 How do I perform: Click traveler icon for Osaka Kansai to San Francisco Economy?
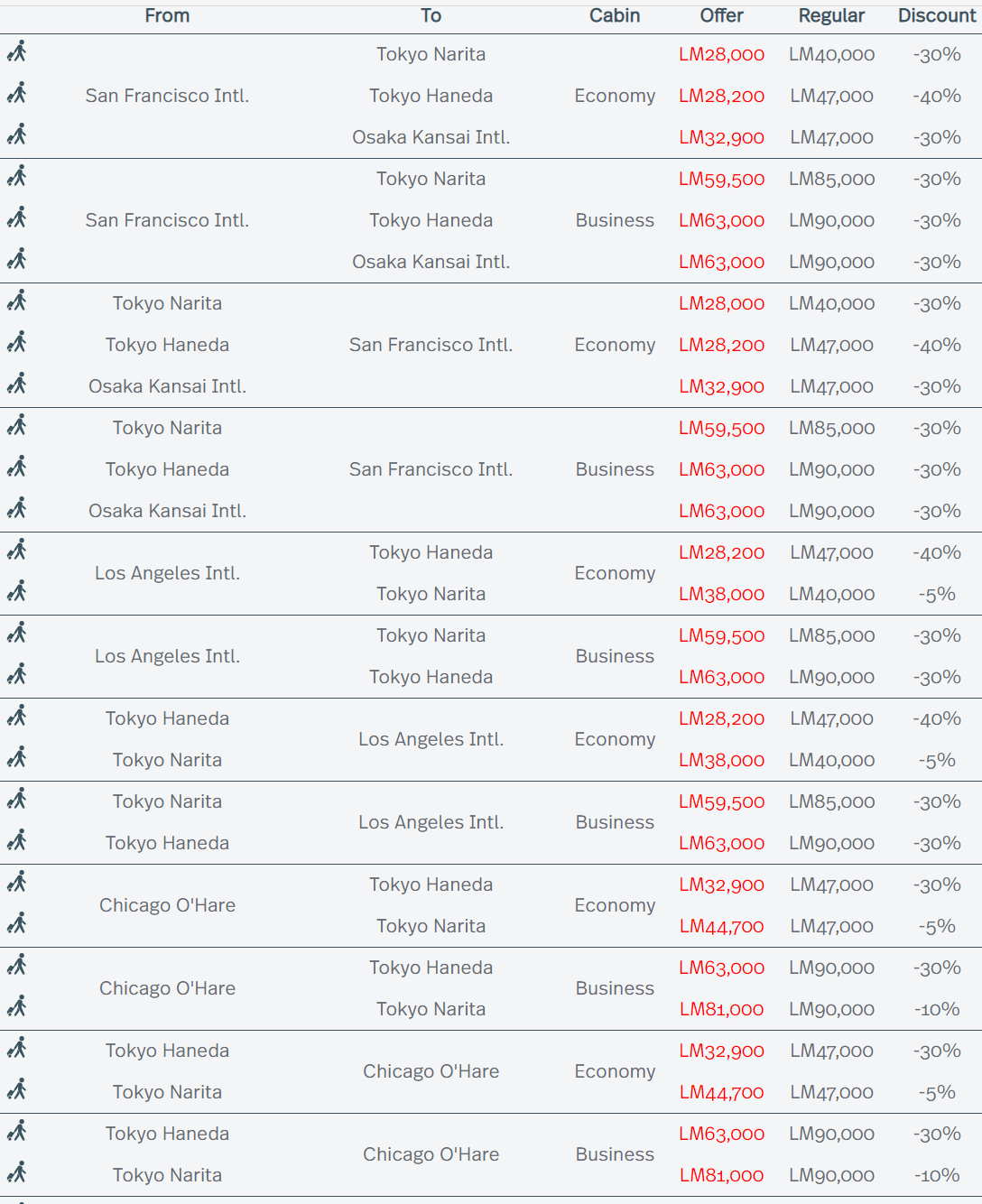click(x=16, y=384)
